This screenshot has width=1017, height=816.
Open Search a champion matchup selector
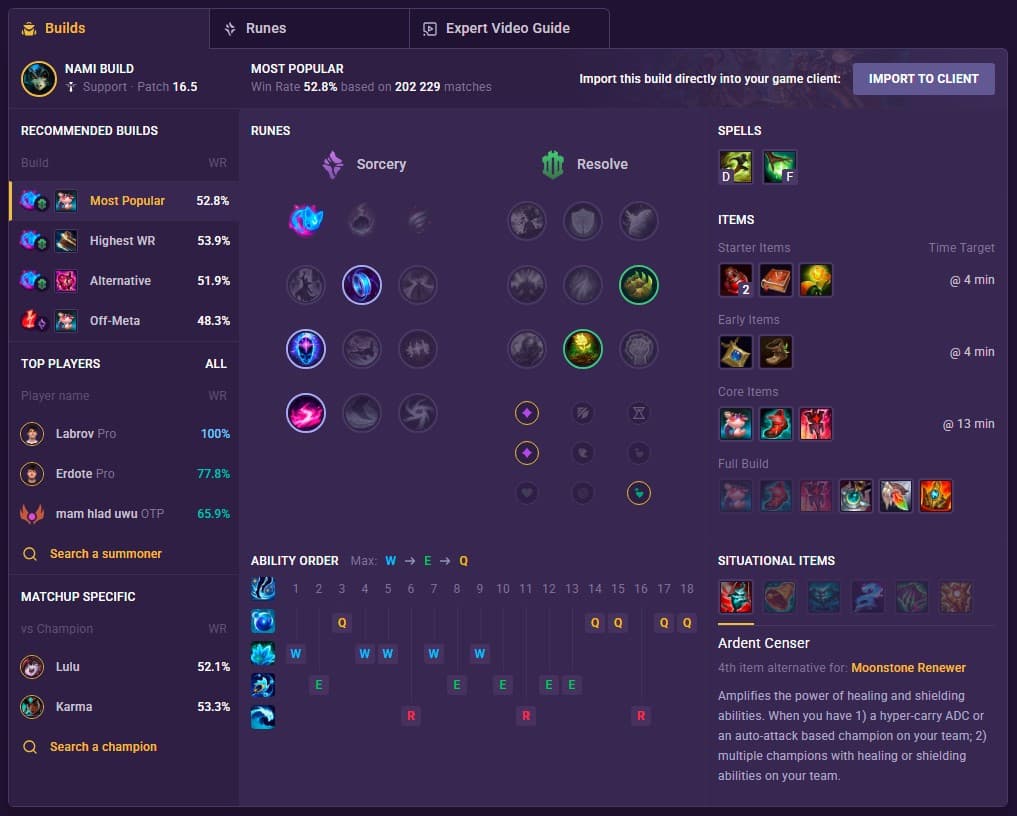[x=103, y=747]
